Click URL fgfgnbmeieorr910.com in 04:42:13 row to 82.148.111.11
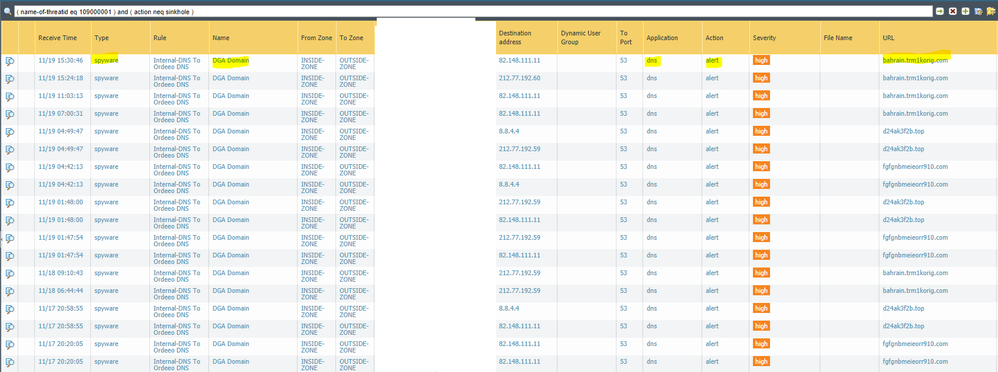This screenshot has height=372, width=998. [915, 166]
